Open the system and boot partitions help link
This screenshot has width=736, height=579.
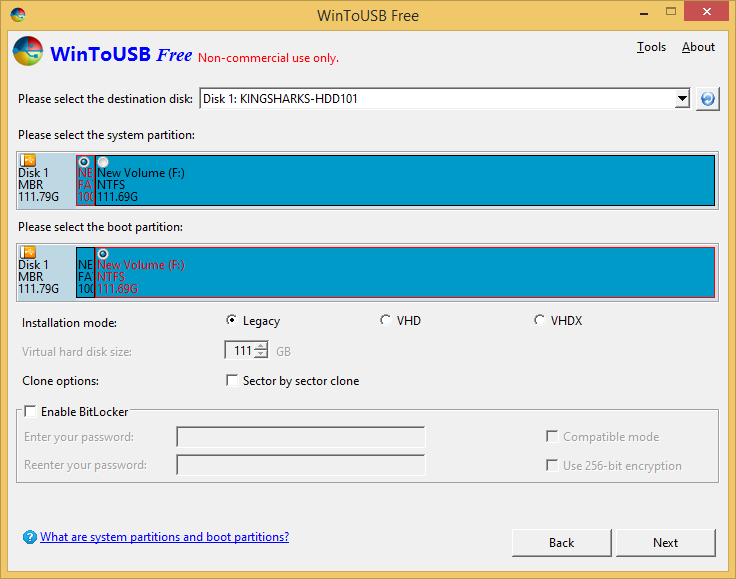[x=164, y=537]
